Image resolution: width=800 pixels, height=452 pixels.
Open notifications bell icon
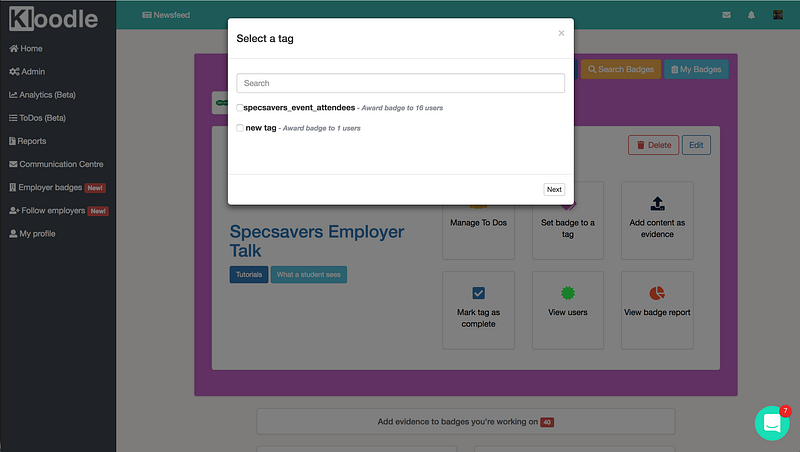751,15
